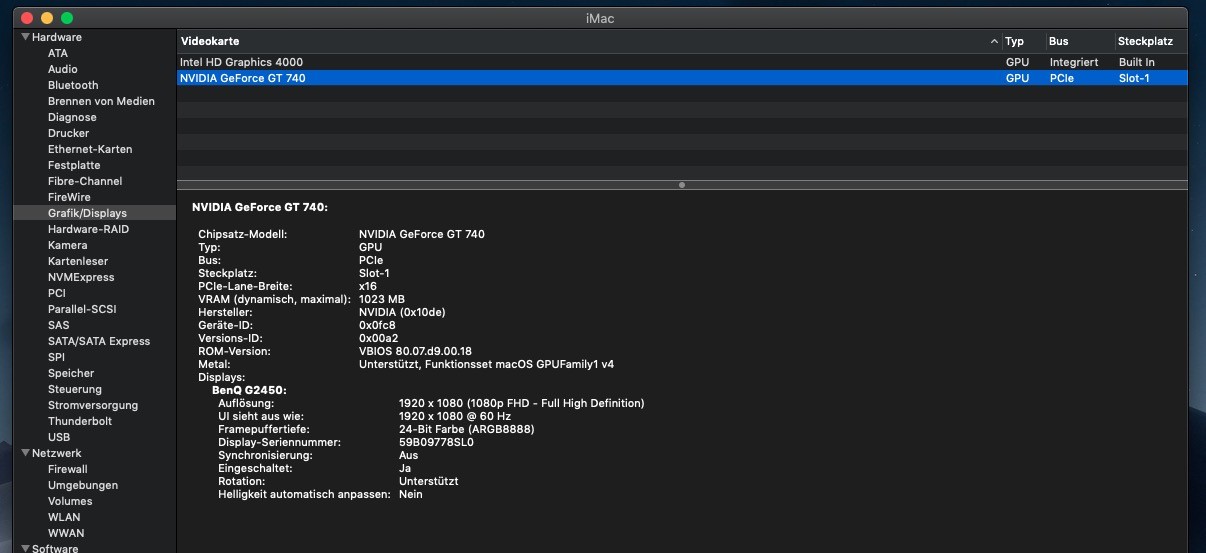Collapse the Hardware section triangle
The height and width of the screenshot is (553, 1206).
click(x=25, y=37)
